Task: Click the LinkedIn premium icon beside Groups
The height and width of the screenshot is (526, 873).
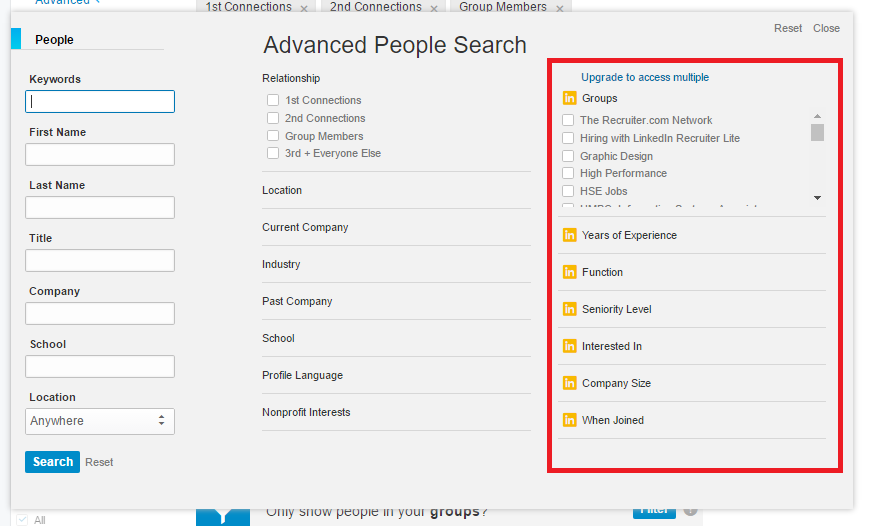Action: pyautogui.click(x=569, y=98)
